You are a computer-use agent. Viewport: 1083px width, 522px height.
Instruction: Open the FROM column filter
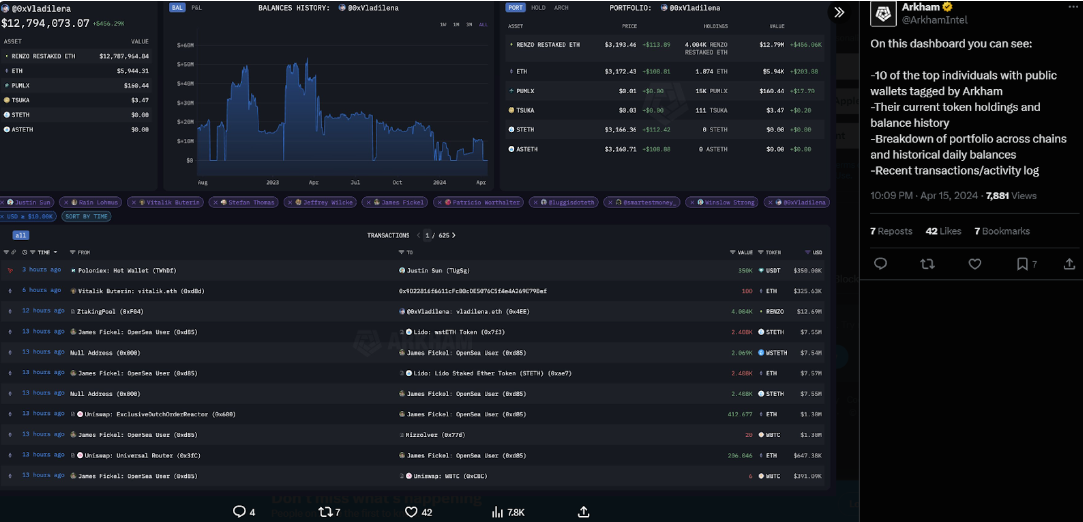tap(75, 253)
